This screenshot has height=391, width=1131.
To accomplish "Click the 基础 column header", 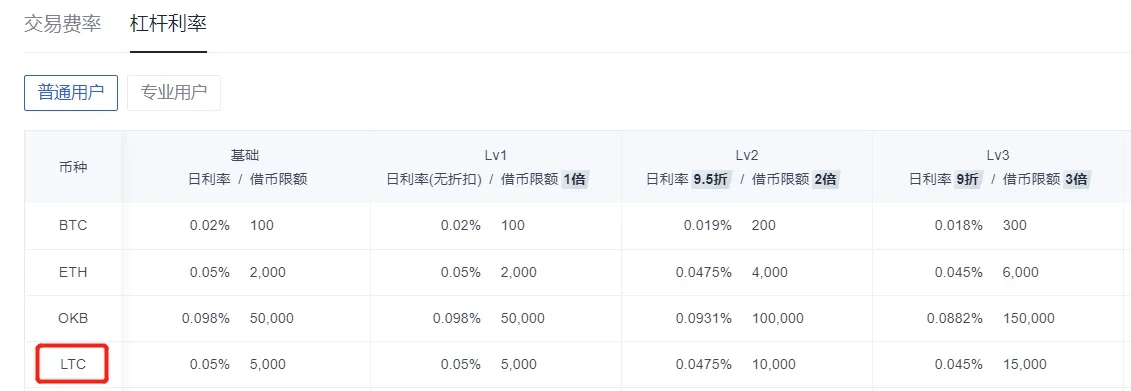I will (245, 155).
